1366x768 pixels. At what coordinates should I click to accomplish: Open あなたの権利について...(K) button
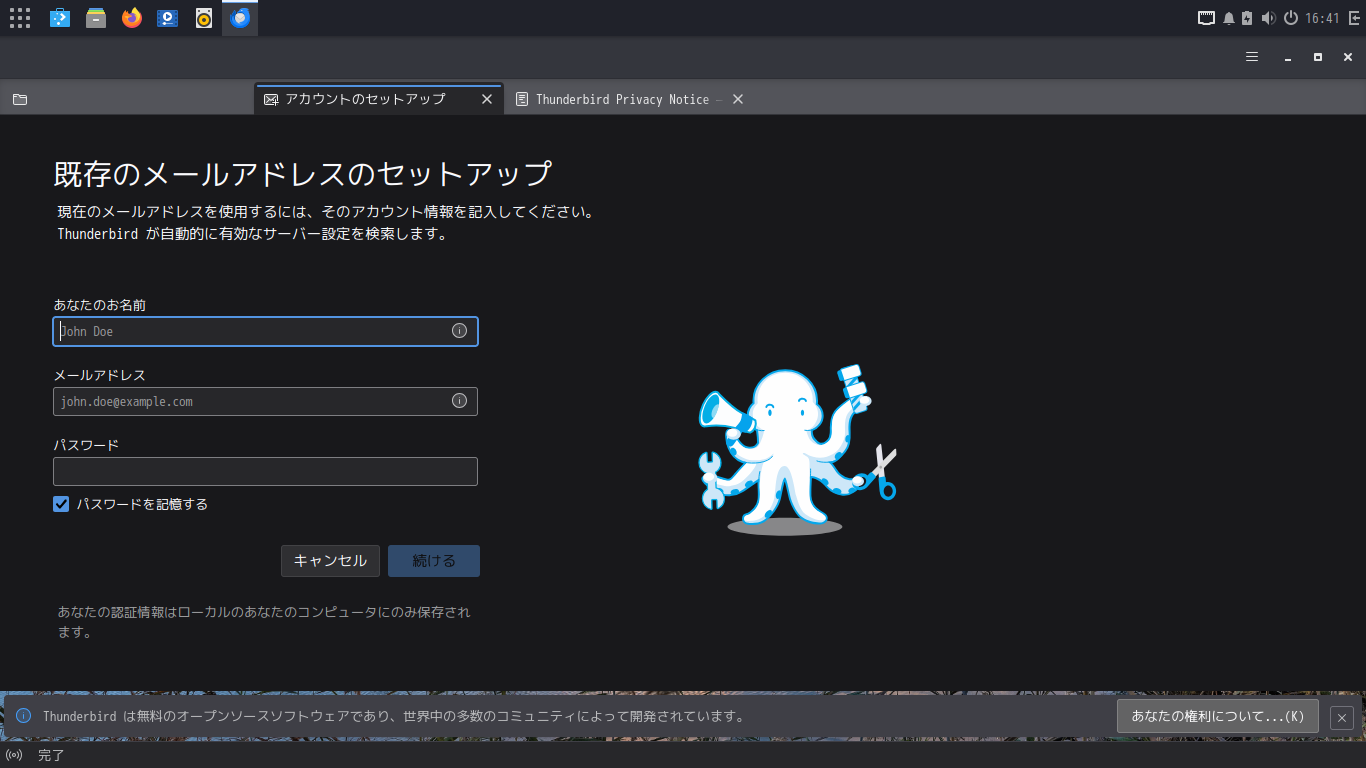coord(1218,716)
